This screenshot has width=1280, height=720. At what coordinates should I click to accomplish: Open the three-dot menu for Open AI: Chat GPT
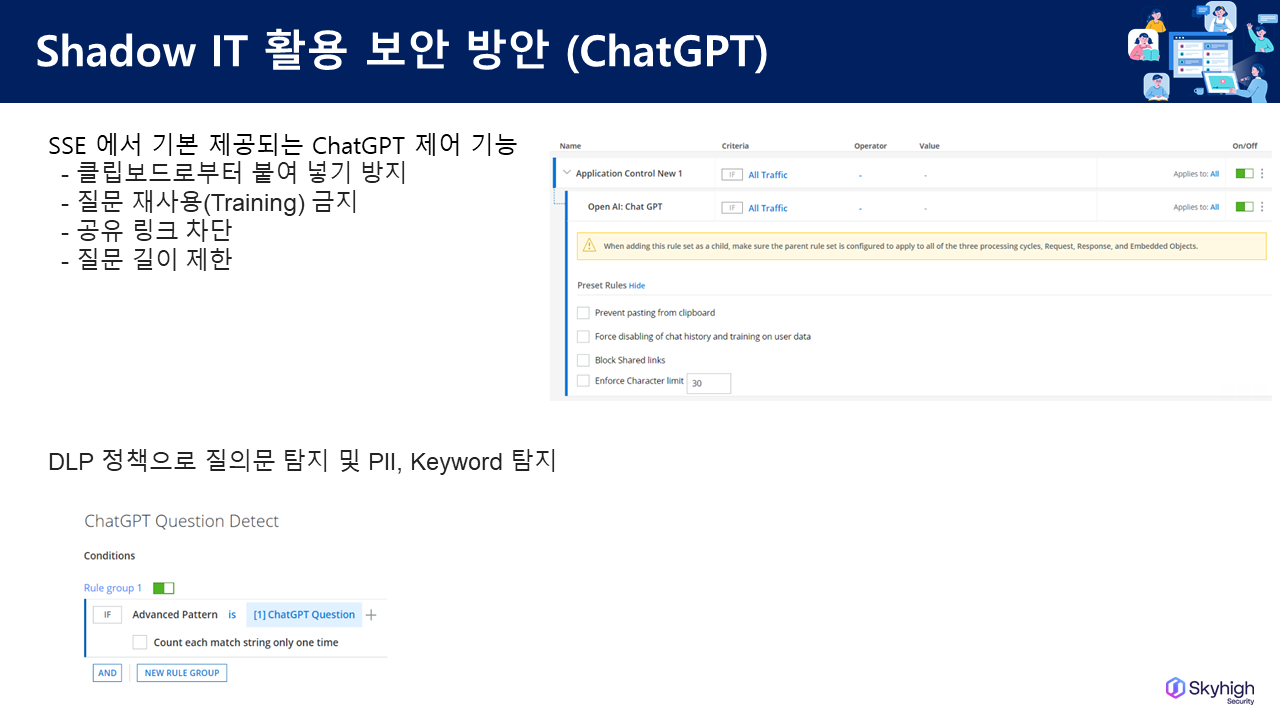(1262, 207)
